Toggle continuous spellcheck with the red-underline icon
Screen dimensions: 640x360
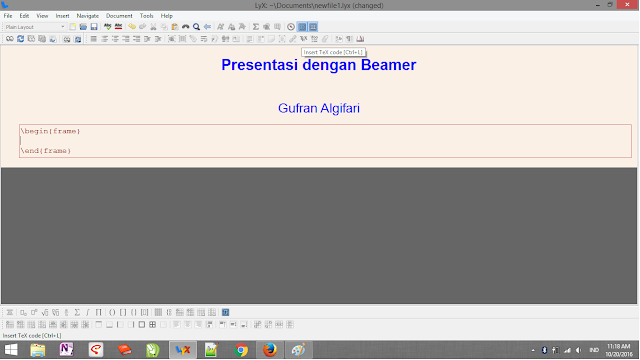pos(118,27)
